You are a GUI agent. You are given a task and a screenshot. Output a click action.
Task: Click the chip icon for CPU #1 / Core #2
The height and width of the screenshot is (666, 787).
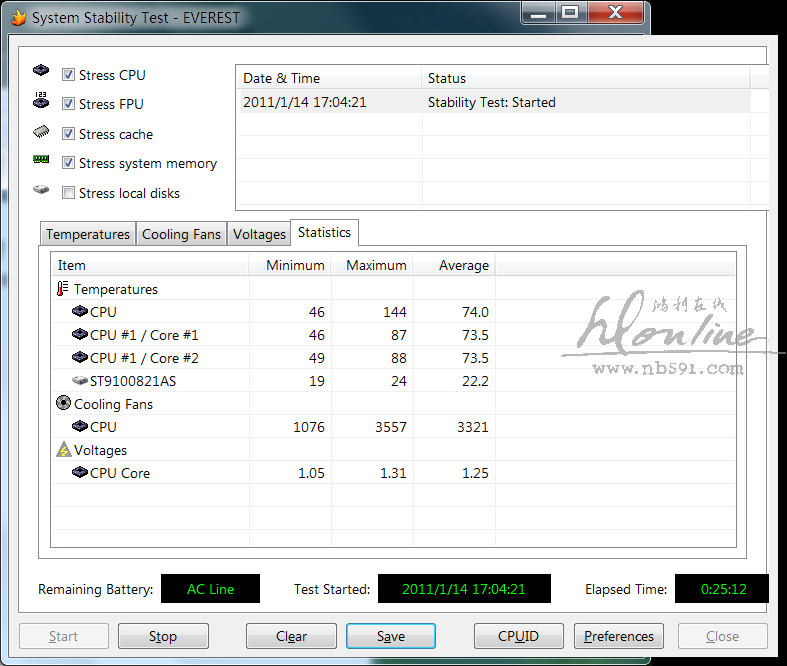[80, 358]
